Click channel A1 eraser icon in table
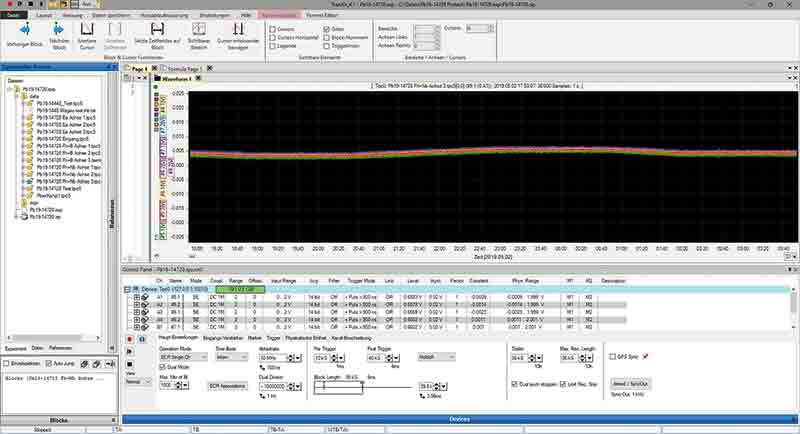This screenshot has width=800, height=434. click(145, 297)
